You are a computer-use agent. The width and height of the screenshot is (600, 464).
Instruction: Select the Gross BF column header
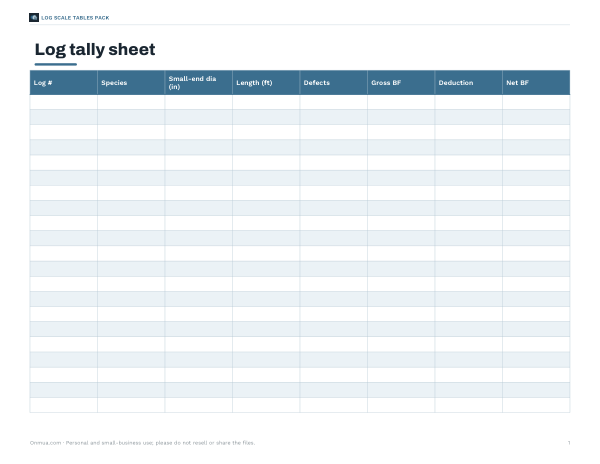point(401,83)
